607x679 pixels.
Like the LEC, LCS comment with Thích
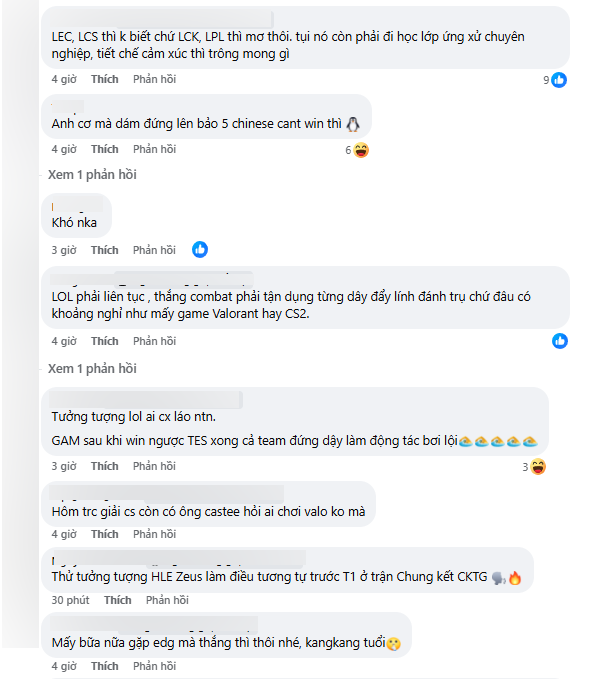105,79
